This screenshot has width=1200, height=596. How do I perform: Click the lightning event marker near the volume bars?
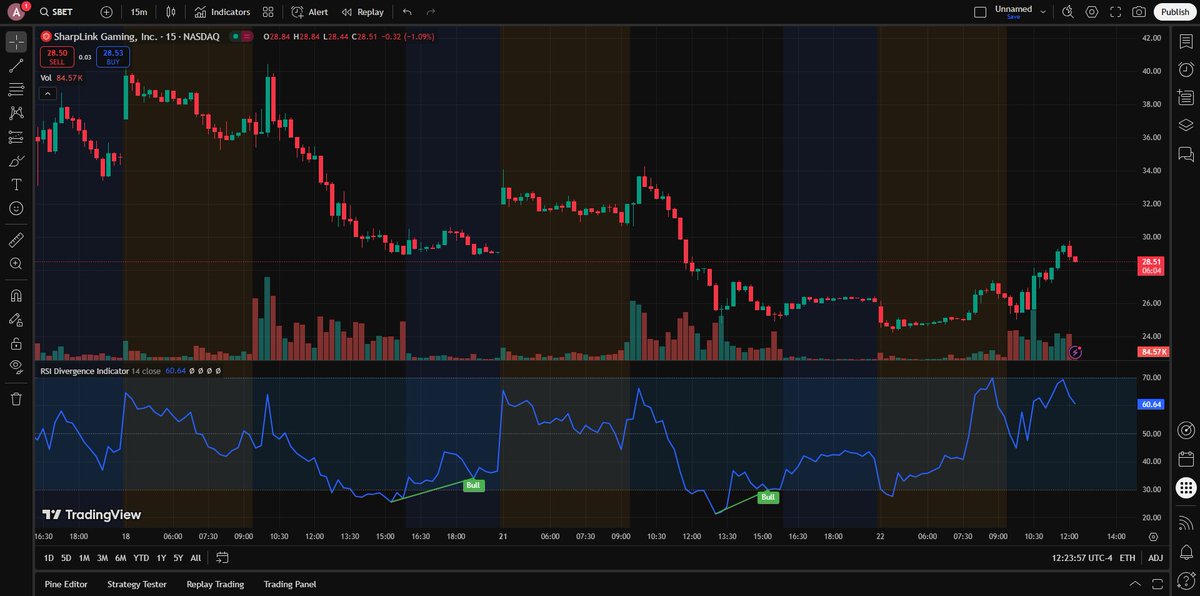point(1075,352)
